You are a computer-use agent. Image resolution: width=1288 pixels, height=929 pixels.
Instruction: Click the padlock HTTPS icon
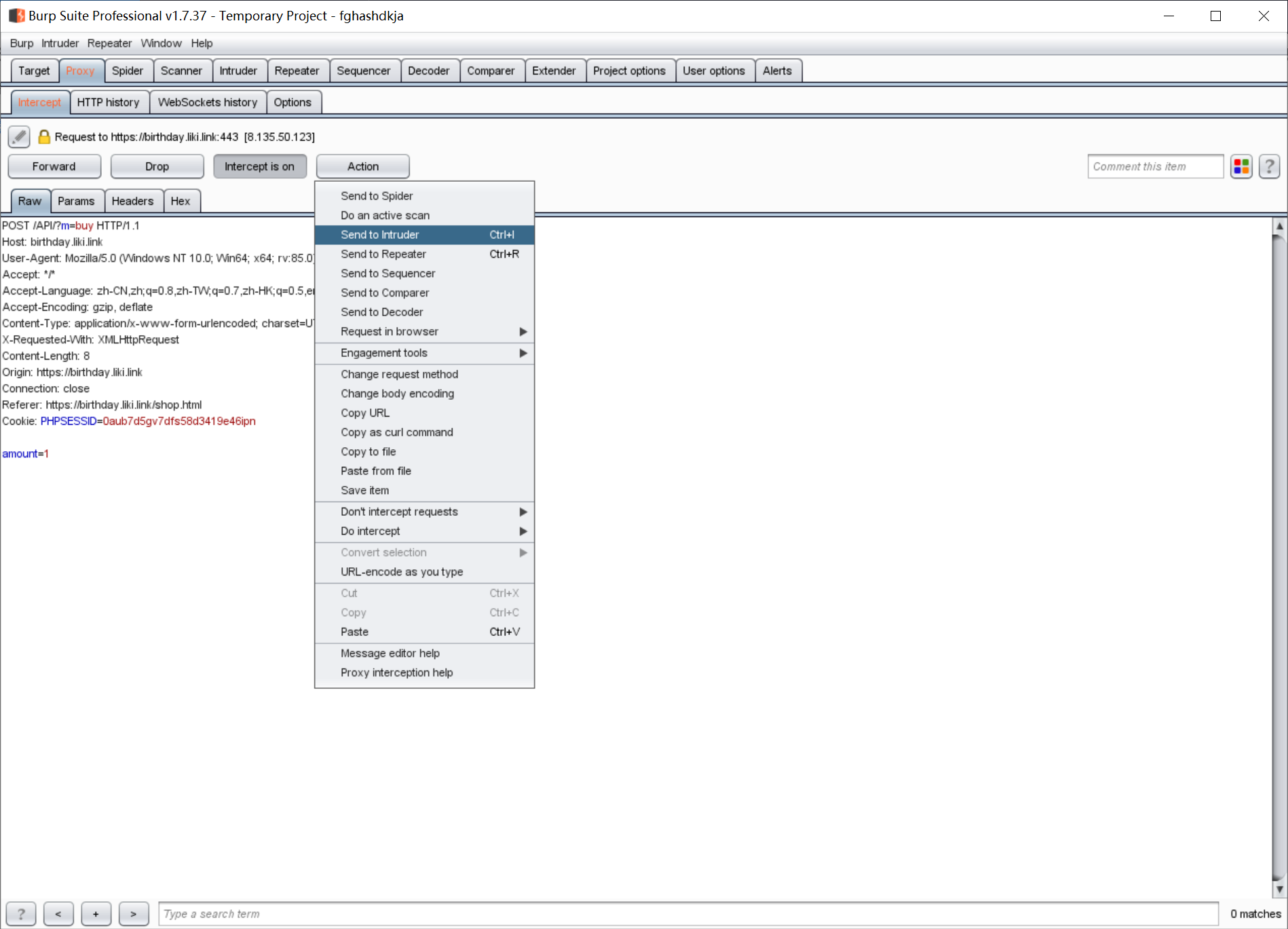click(44, 137)
